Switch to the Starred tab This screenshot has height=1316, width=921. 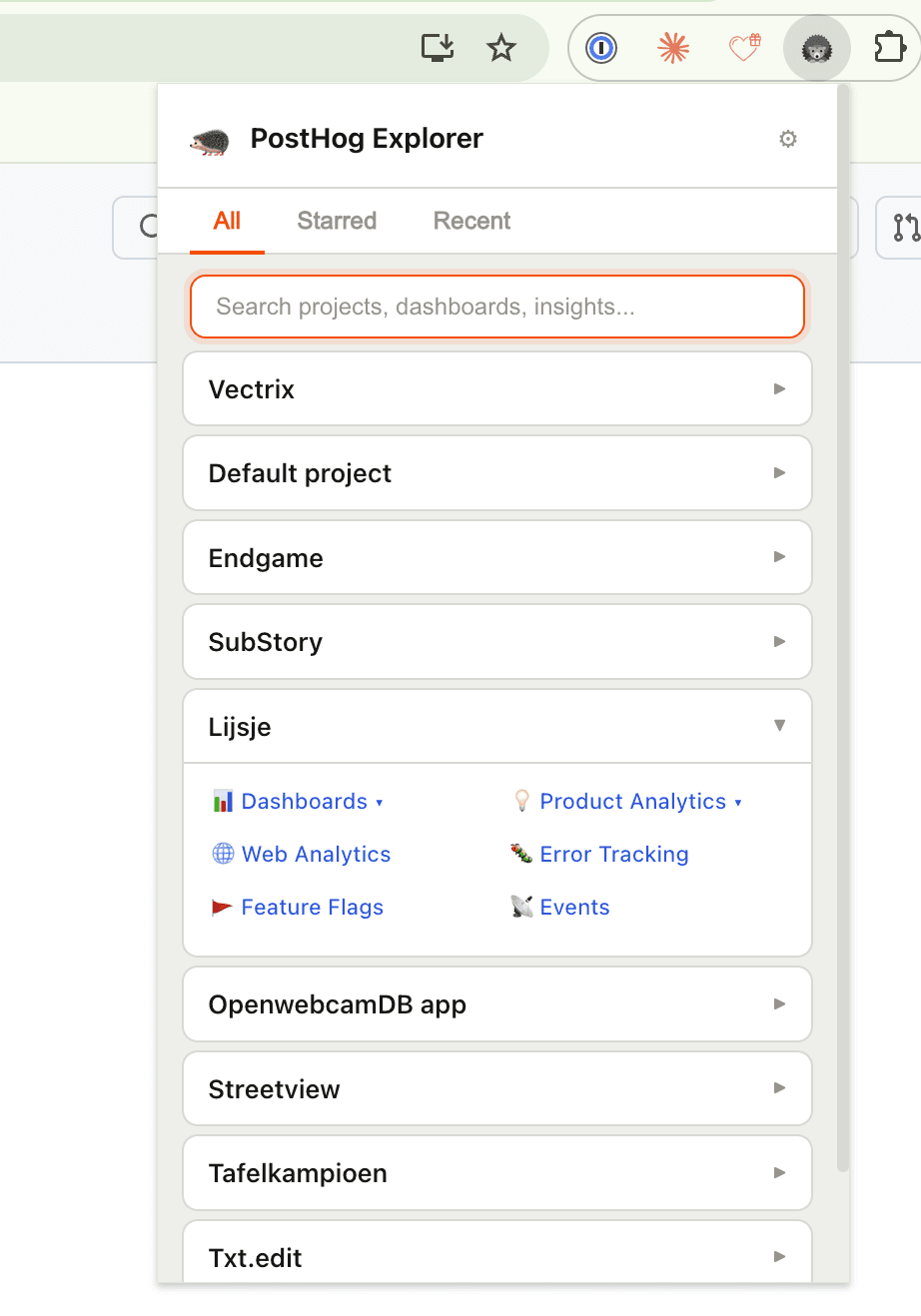pos(337,221)
